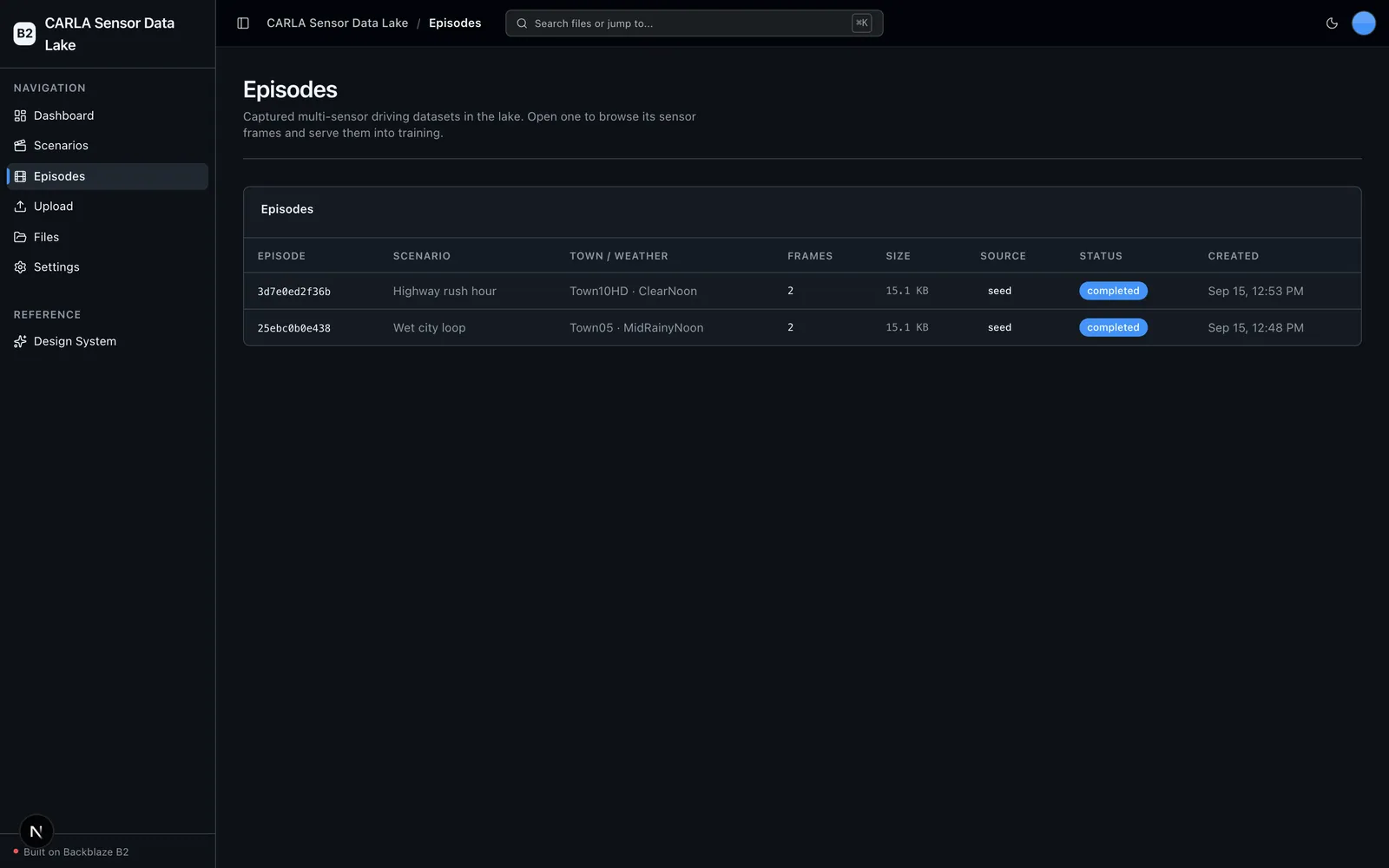Viewport: 1389px width, 868px height.
Task: Click completed badge for Wet city loop
Action: [1113, 328]
